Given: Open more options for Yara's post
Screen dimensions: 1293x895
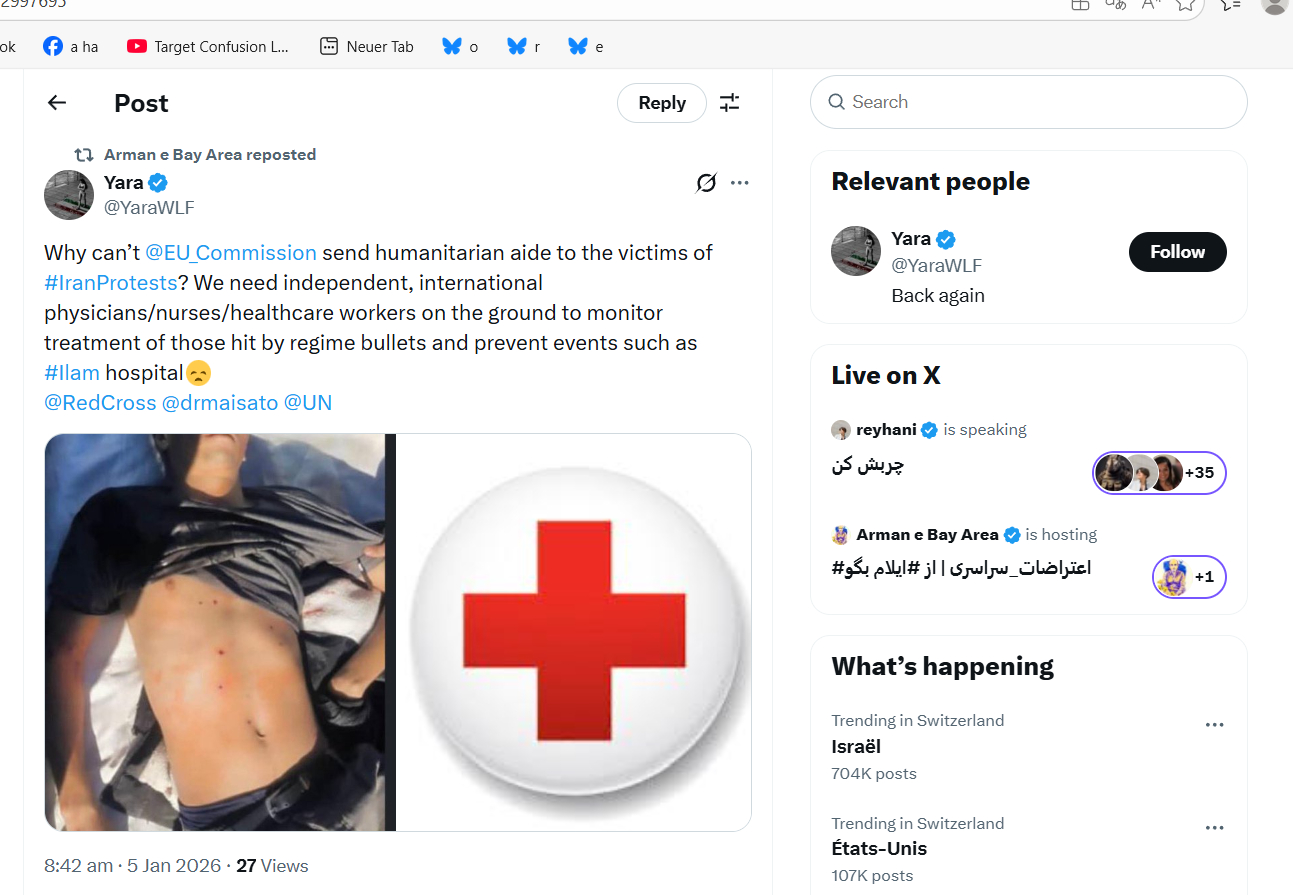Looking at the screenshot, I should (x=740, y=182).
